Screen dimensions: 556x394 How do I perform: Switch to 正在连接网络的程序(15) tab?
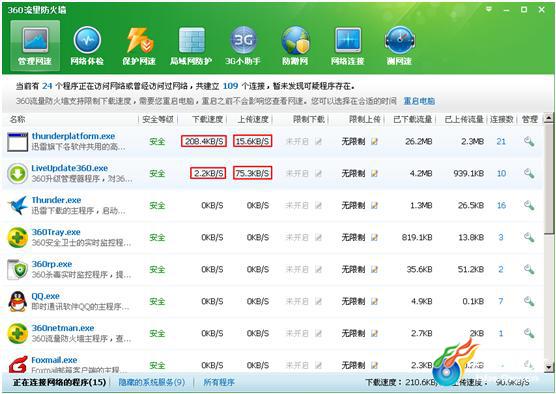[x=59, y=382]
